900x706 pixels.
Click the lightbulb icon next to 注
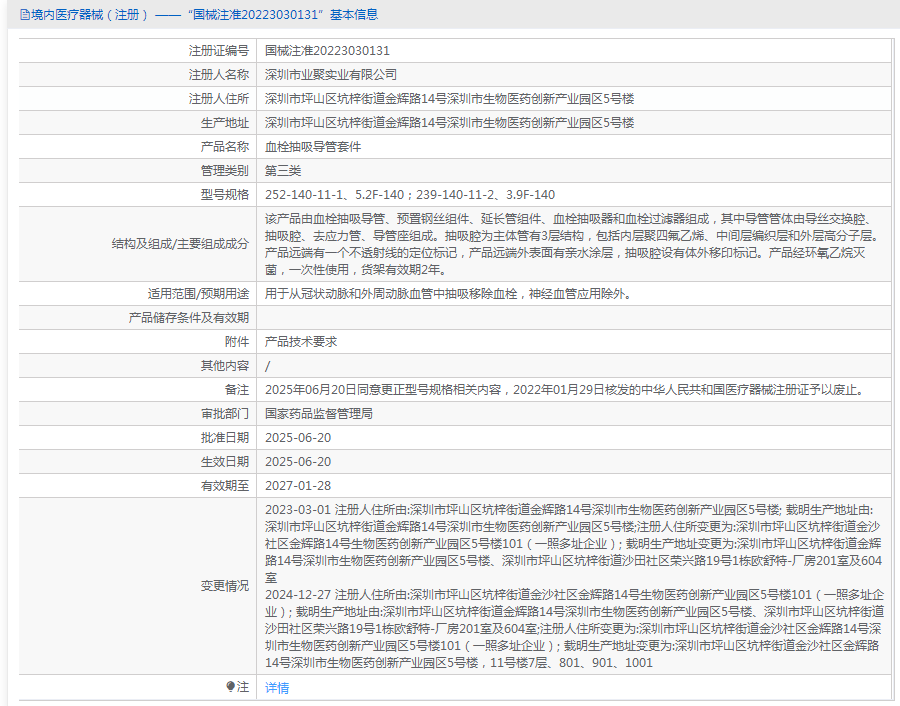[230, 686]
